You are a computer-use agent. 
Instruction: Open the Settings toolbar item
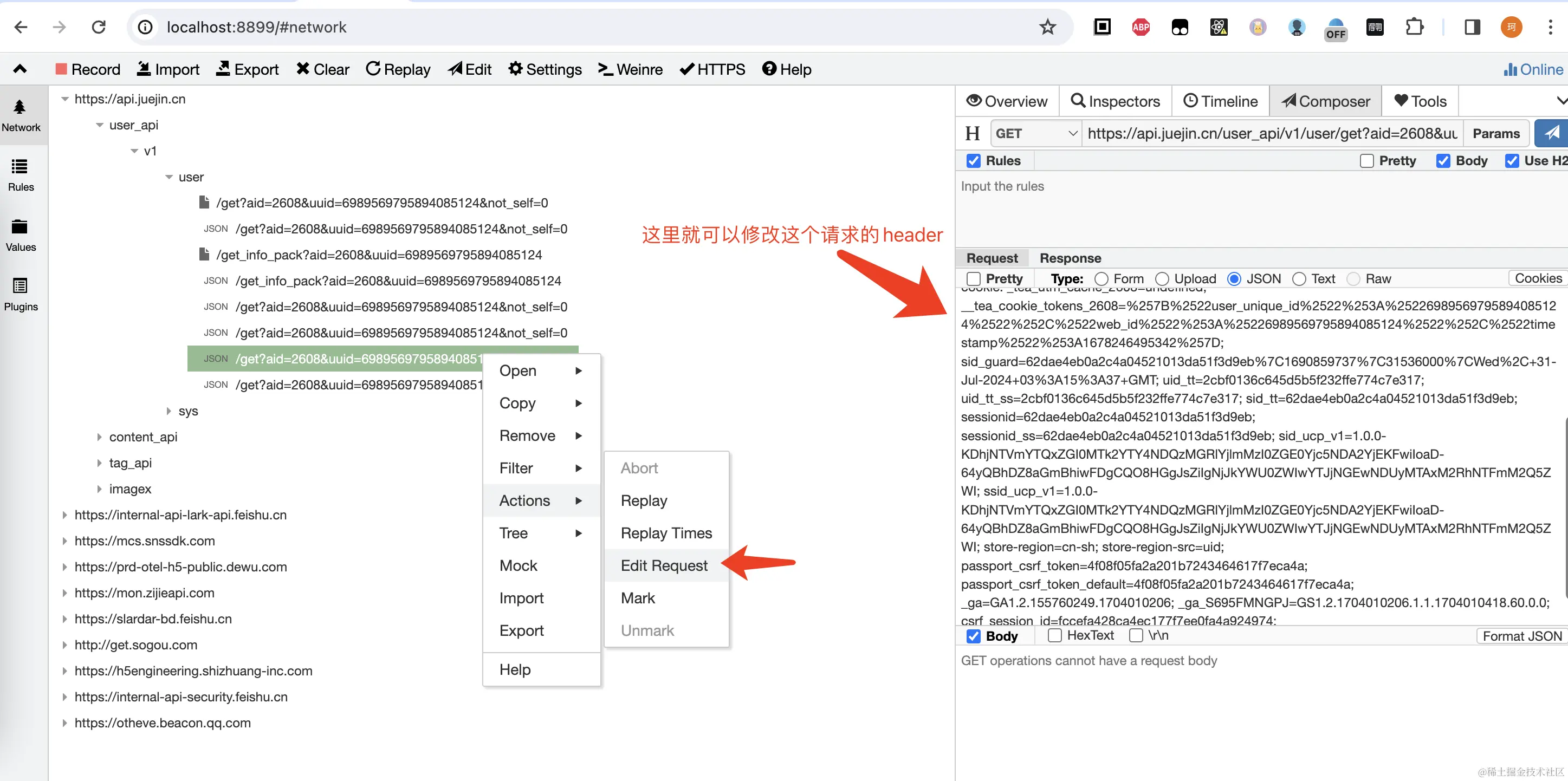tap(544, 69)
